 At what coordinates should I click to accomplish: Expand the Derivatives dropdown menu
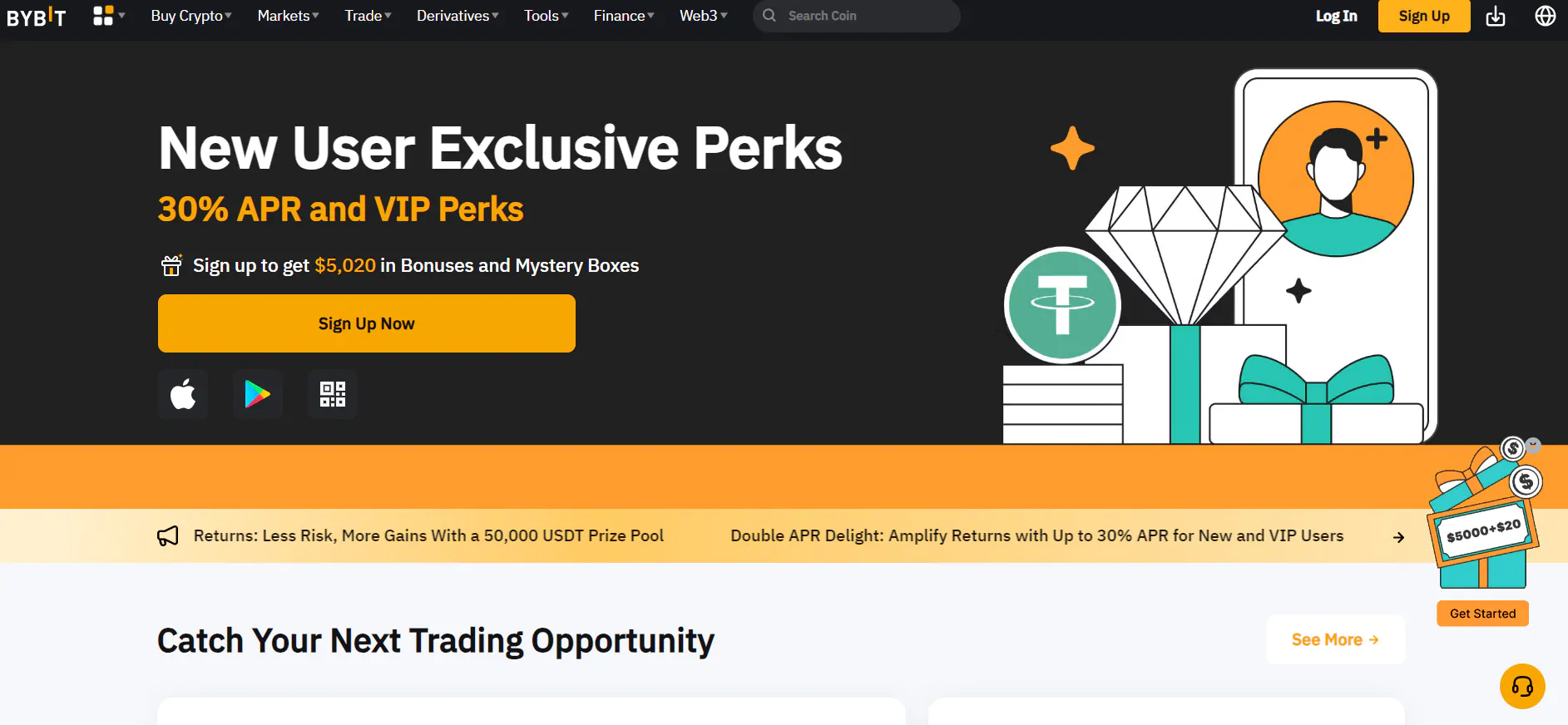point(458,16)
